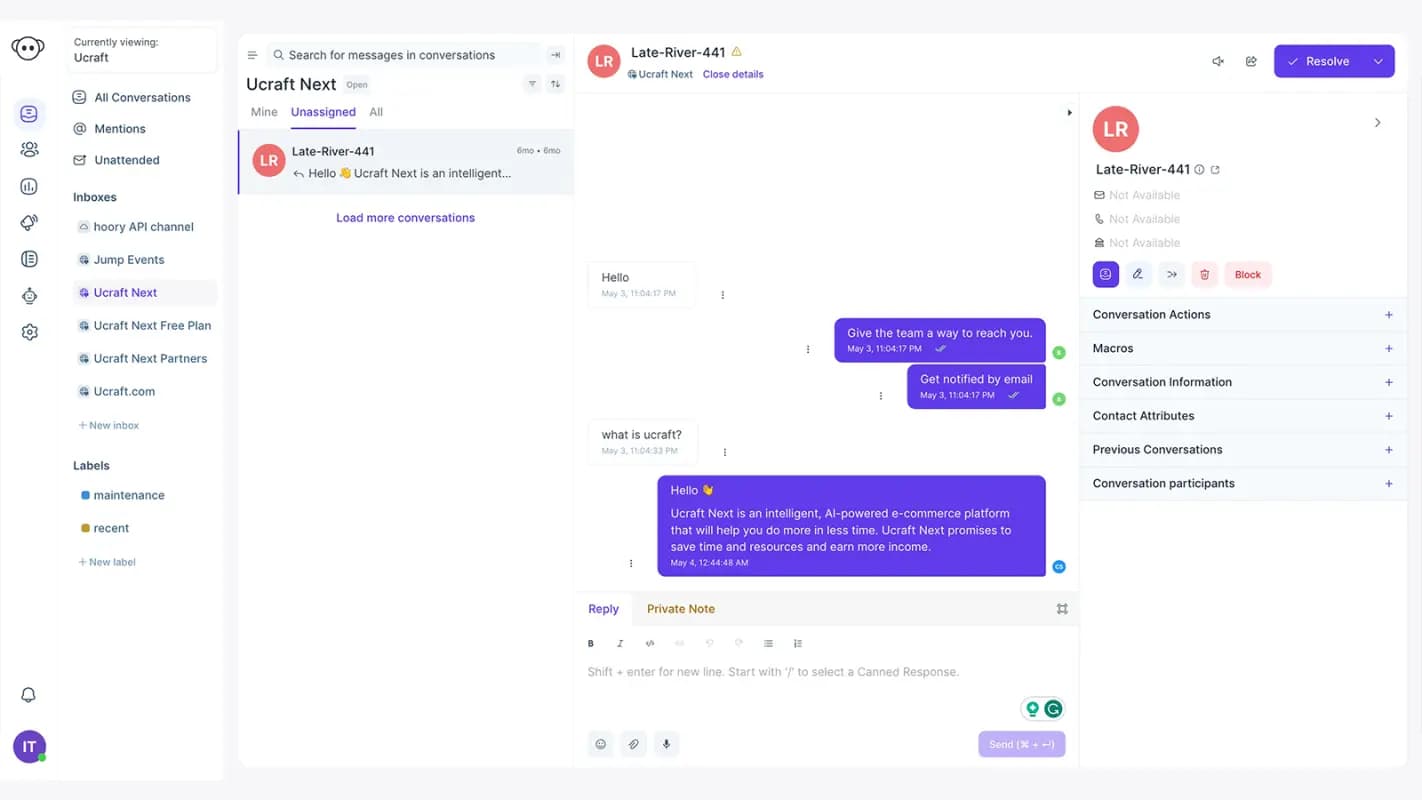Toggle italic formatting in reply editor

pyautogui.click(x=620, y=643)
